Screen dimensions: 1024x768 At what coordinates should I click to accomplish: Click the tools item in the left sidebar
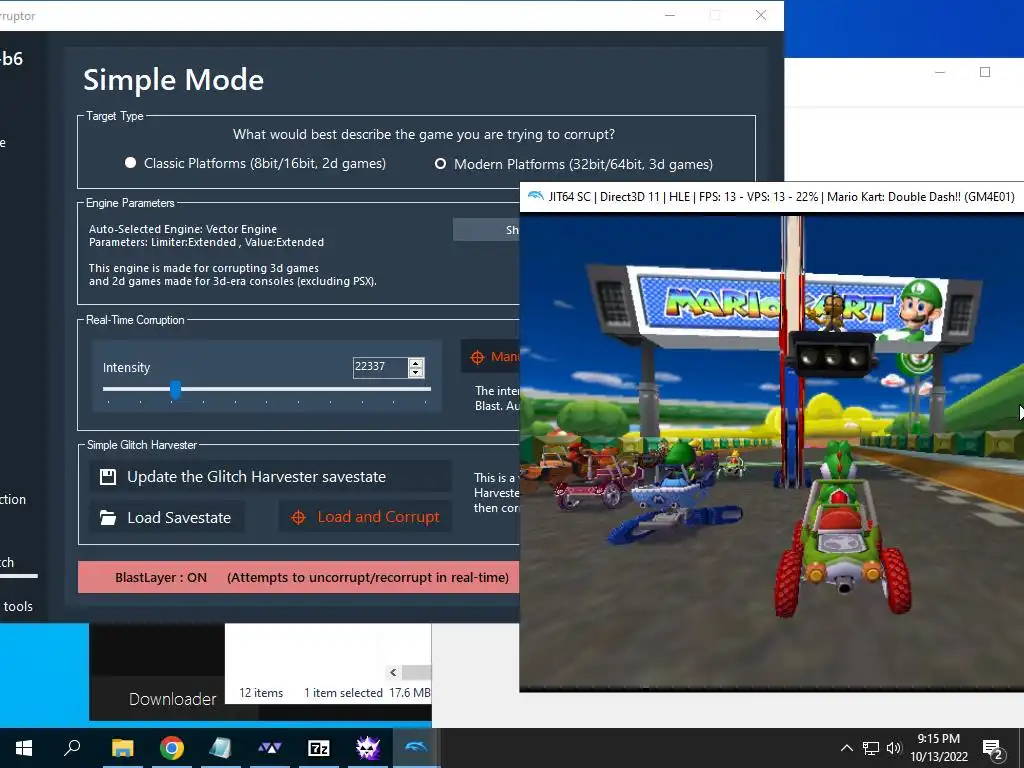tap(18, 606)
